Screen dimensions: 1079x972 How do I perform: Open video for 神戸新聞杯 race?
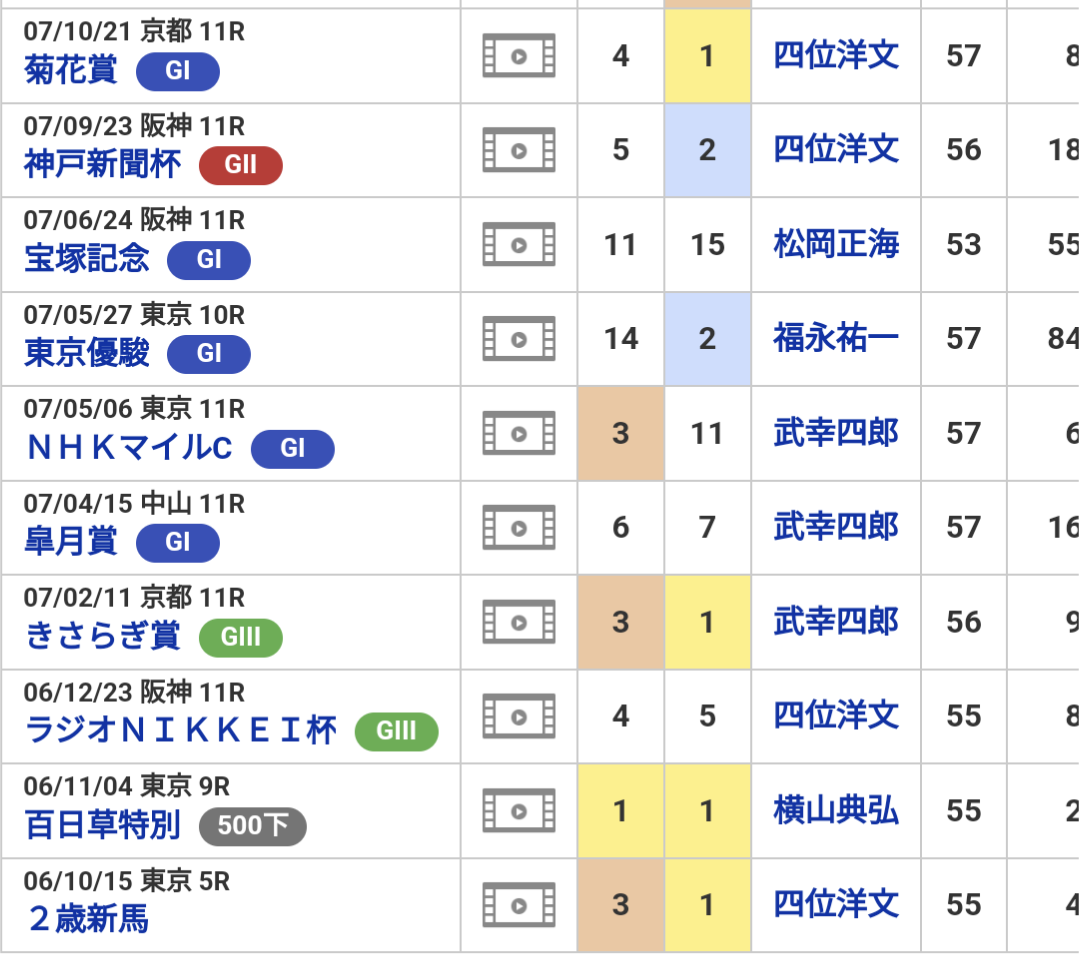(519, 150)
